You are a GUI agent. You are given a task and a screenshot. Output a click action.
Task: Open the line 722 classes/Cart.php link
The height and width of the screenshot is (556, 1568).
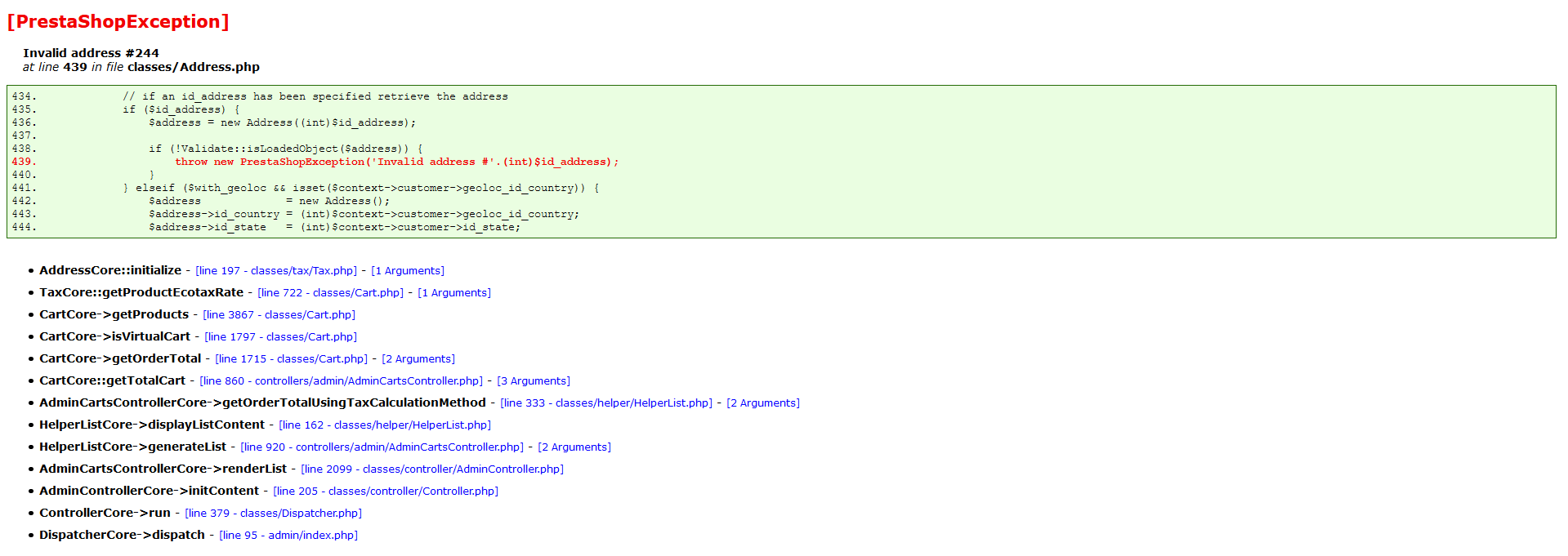[x=331, y=293]
